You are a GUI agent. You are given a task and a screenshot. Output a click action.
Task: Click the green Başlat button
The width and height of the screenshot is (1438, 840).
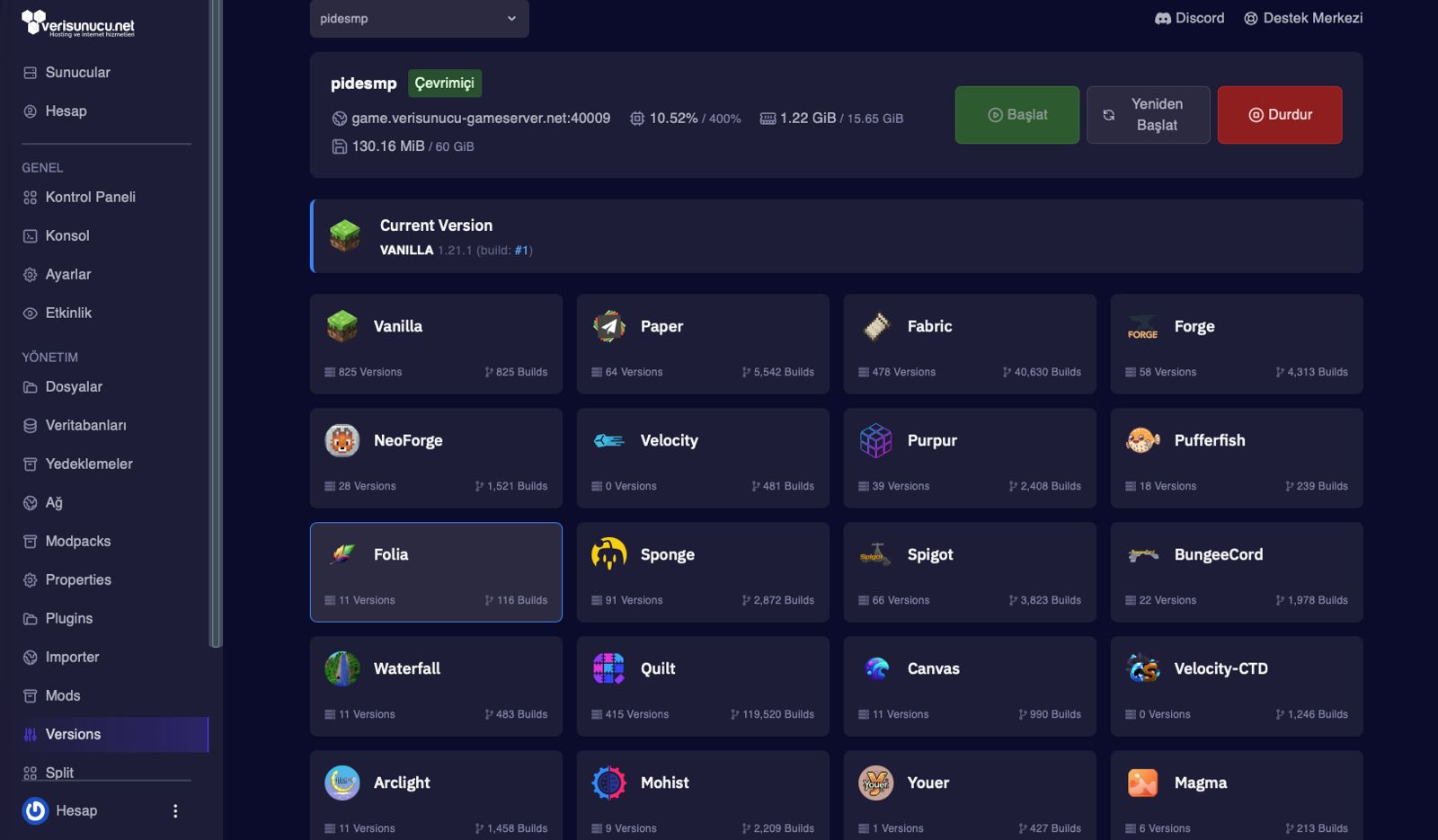pos(1017,115)
